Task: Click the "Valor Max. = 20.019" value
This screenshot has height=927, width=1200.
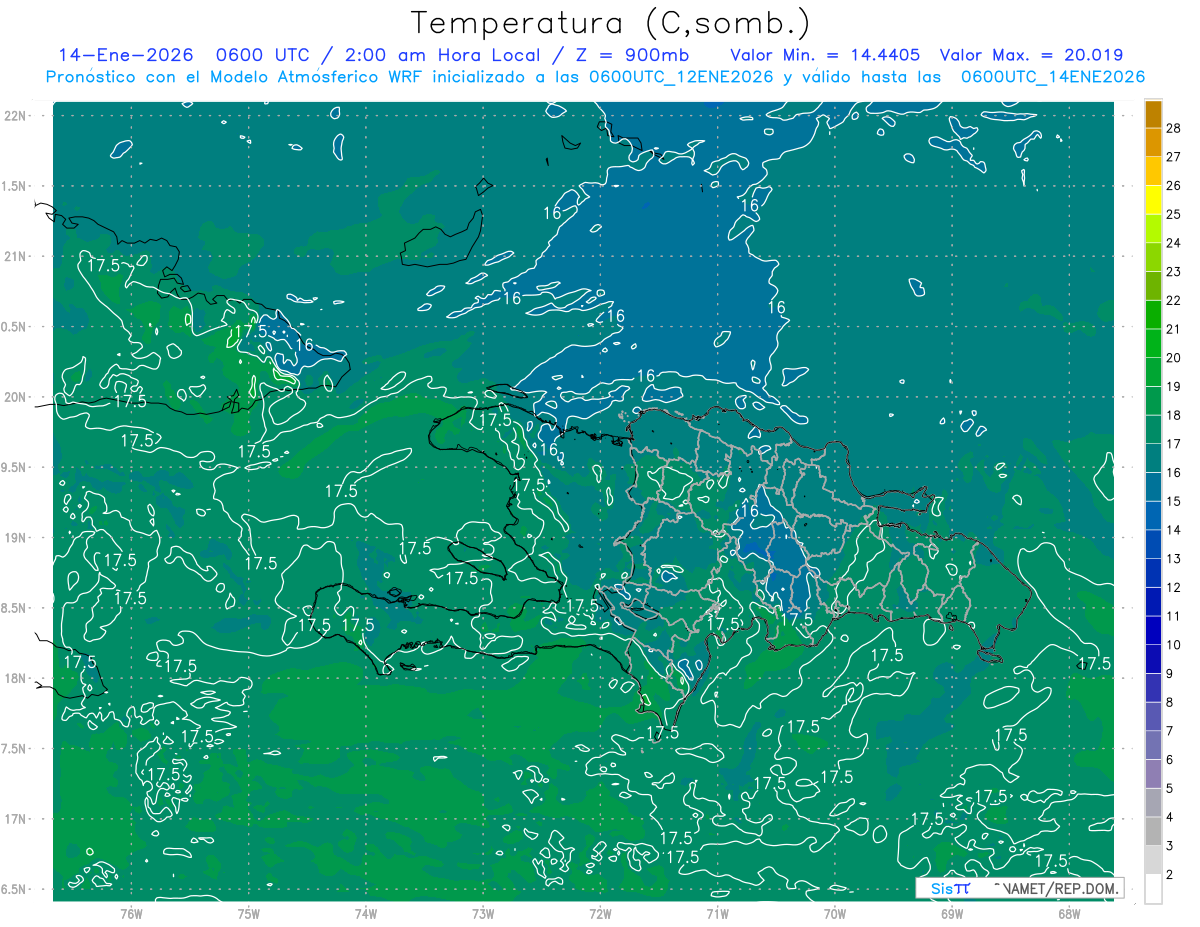Action: [x=1031, y=55]
